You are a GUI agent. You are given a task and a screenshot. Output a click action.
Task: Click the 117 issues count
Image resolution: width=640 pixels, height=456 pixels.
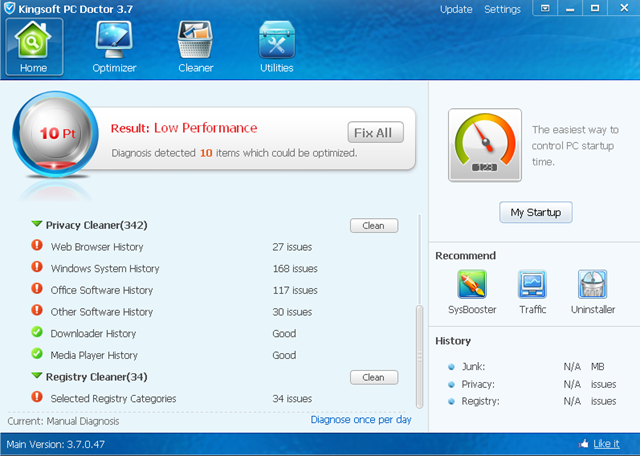click(x=295, y=290)
